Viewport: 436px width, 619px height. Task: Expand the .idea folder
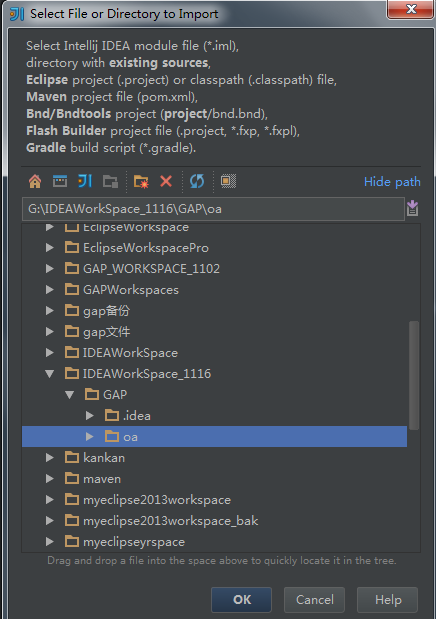(90, 415)
